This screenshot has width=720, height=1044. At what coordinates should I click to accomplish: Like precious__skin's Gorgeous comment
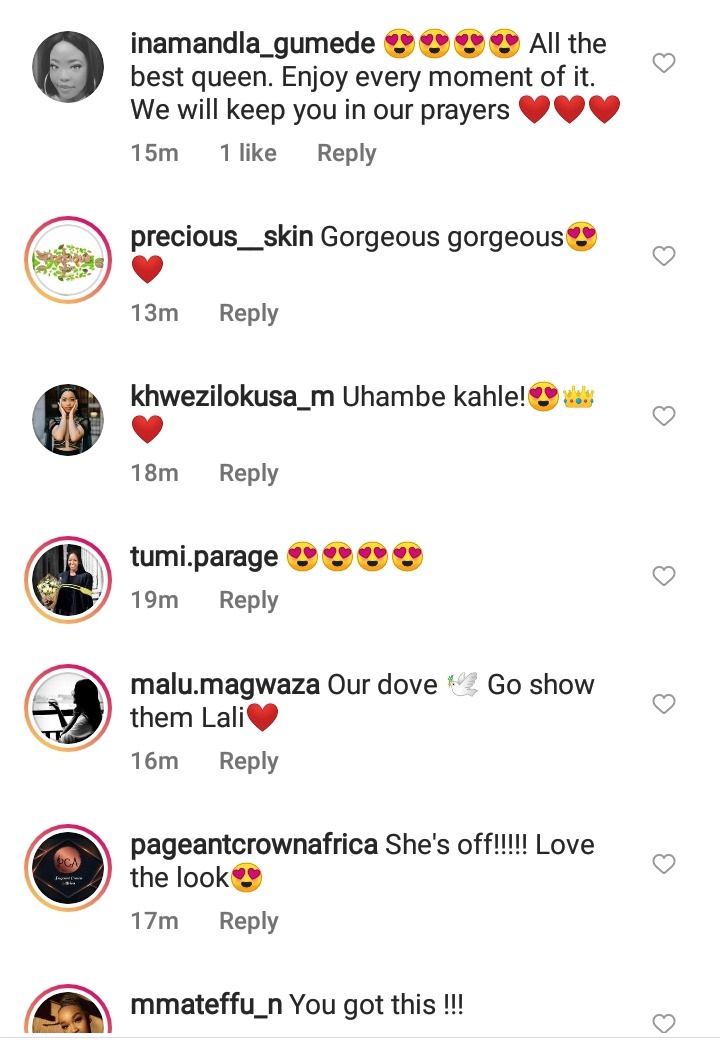click(663, 256)
